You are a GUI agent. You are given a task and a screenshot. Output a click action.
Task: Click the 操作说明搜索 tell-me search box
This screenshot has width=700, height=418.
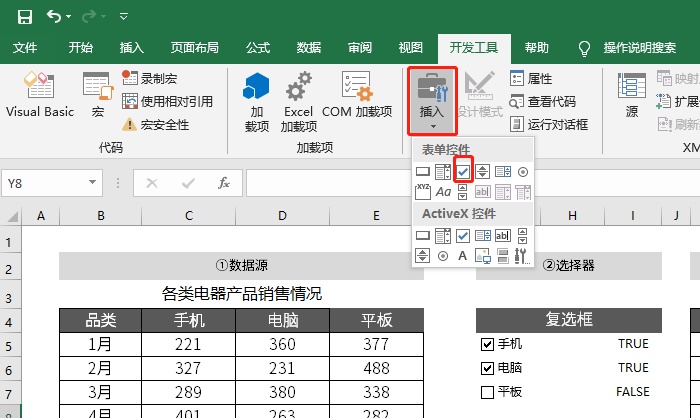click(639, 47)
